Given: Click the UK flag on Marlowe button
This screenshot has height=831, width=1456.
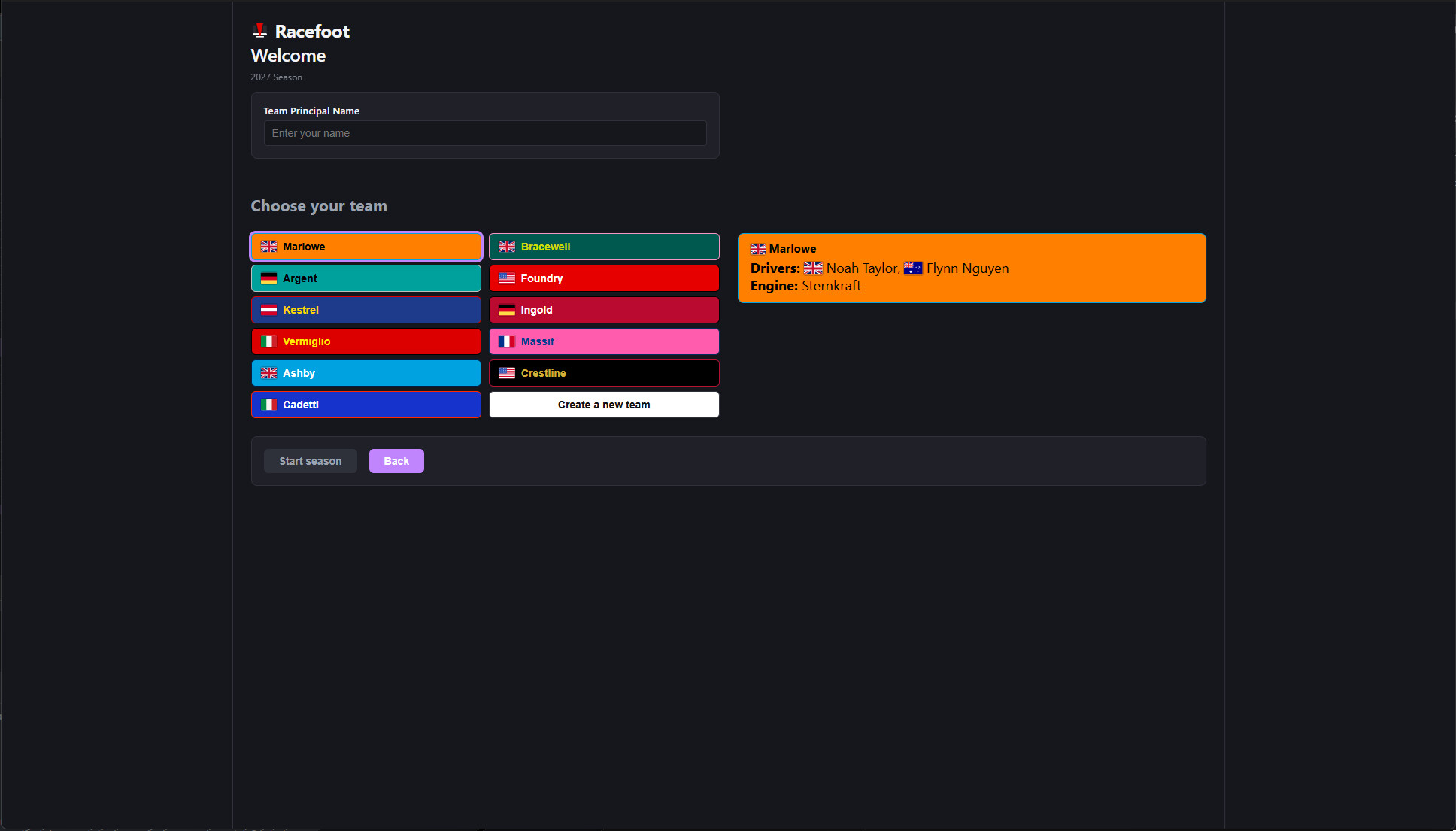Looking at the screenshot, I should click(268, 247).
